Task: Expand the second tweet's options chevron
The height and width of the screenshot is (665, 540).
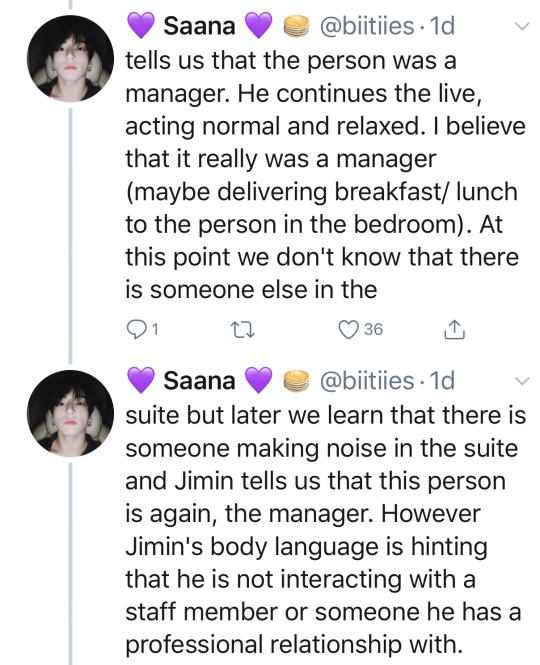Action: click(522, 381)
